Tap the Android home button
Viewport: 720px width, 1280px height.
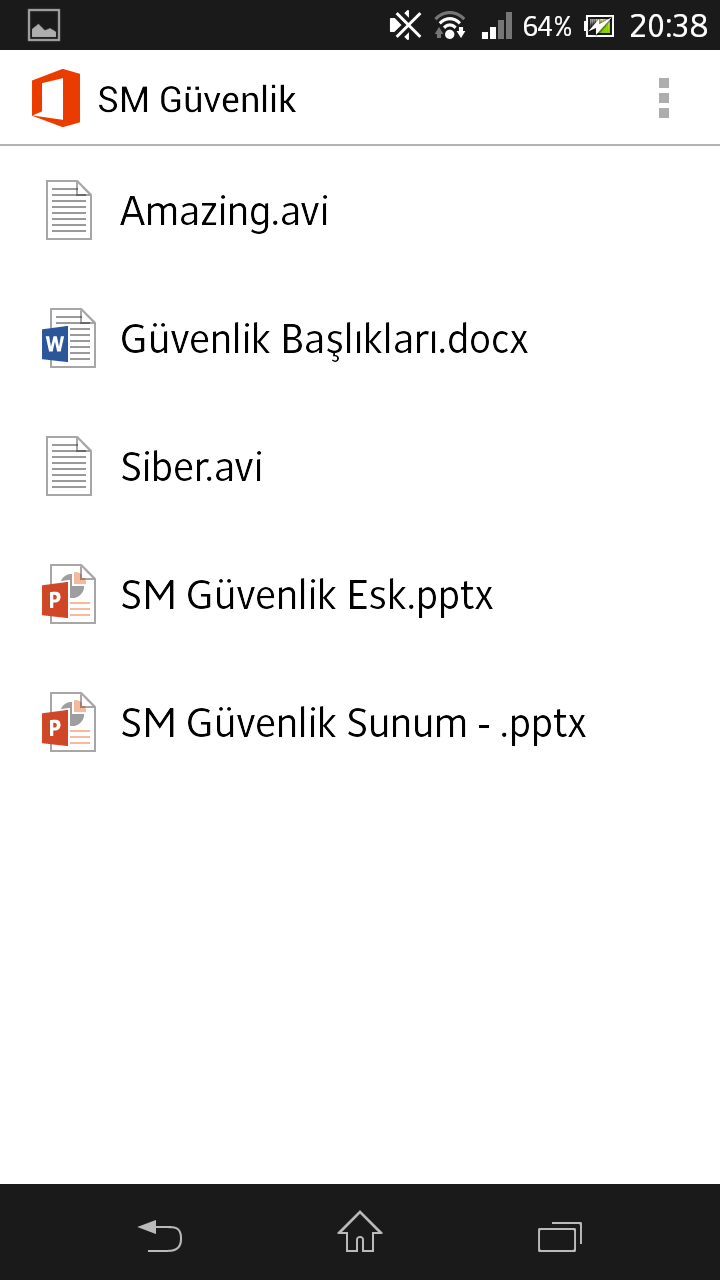click(360, 1232)
